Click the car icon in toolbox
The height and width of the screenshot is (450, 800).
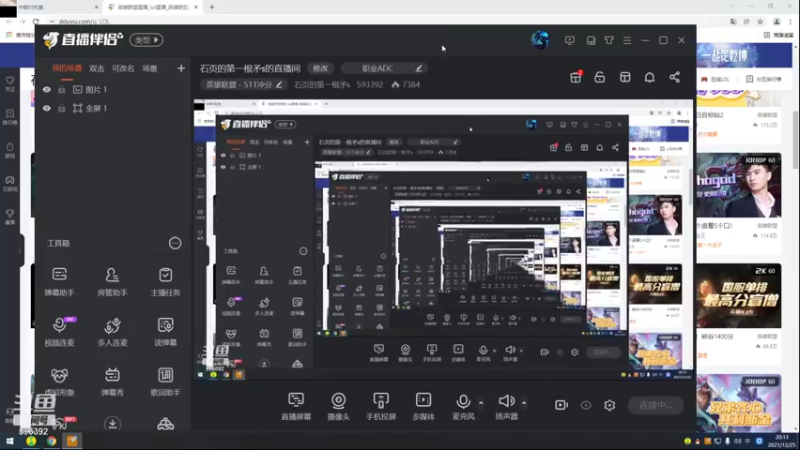[x=165, y=423]
